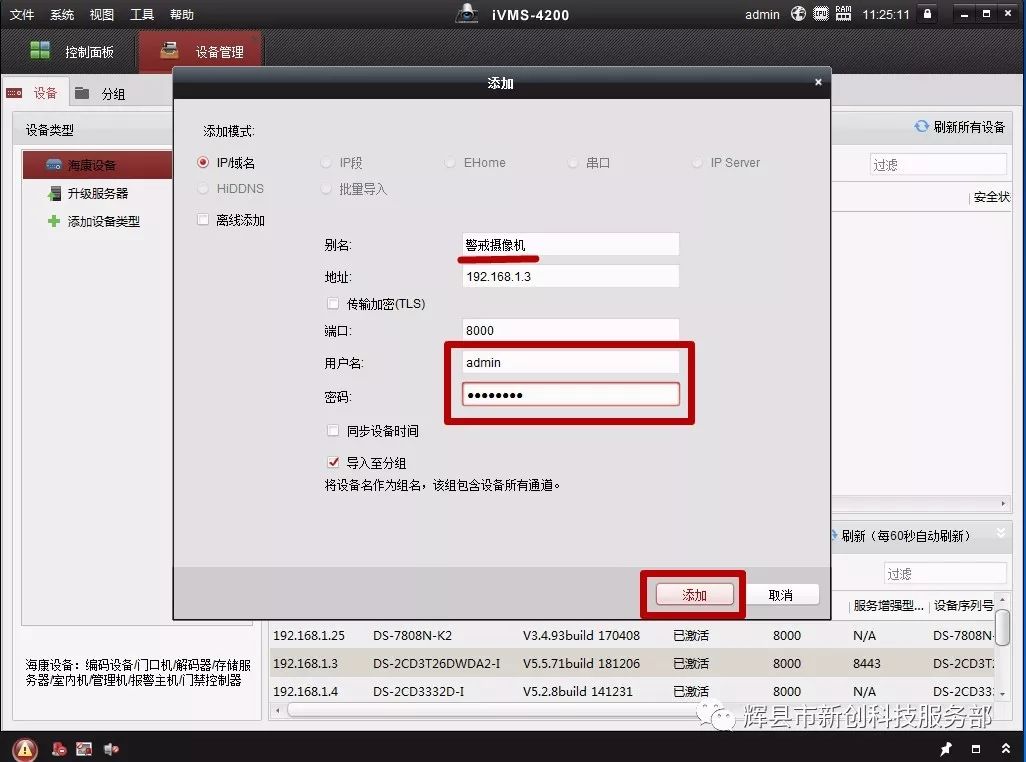Click the CPU usage icon
This screenshot has width=1026, height=762.
821,13
